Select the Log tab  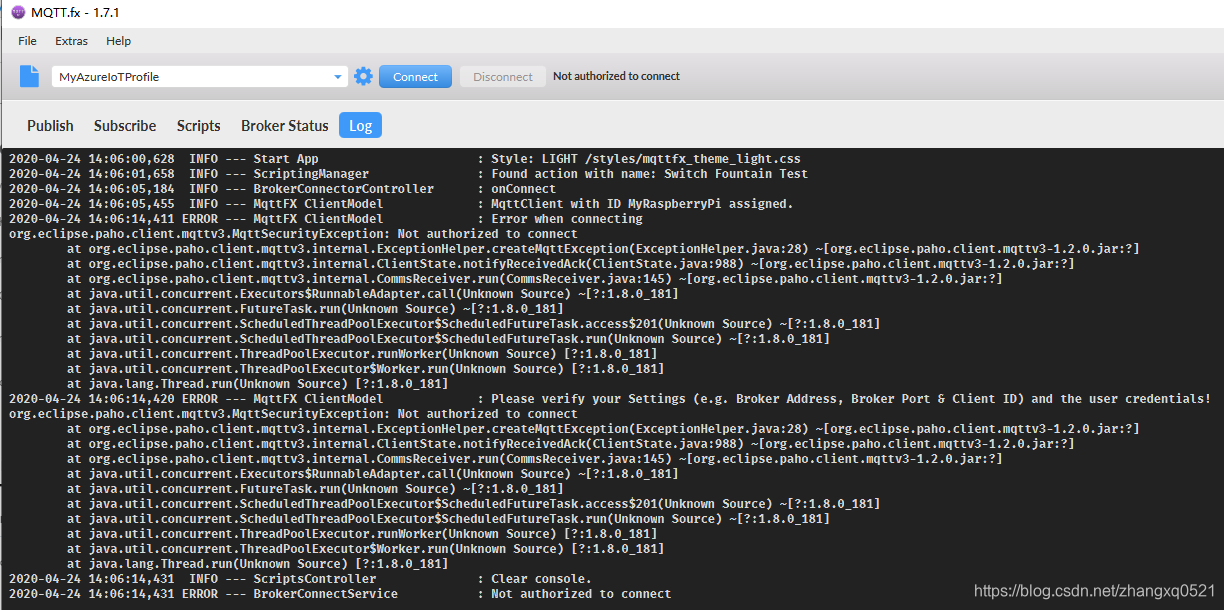[x=360, y=125]
